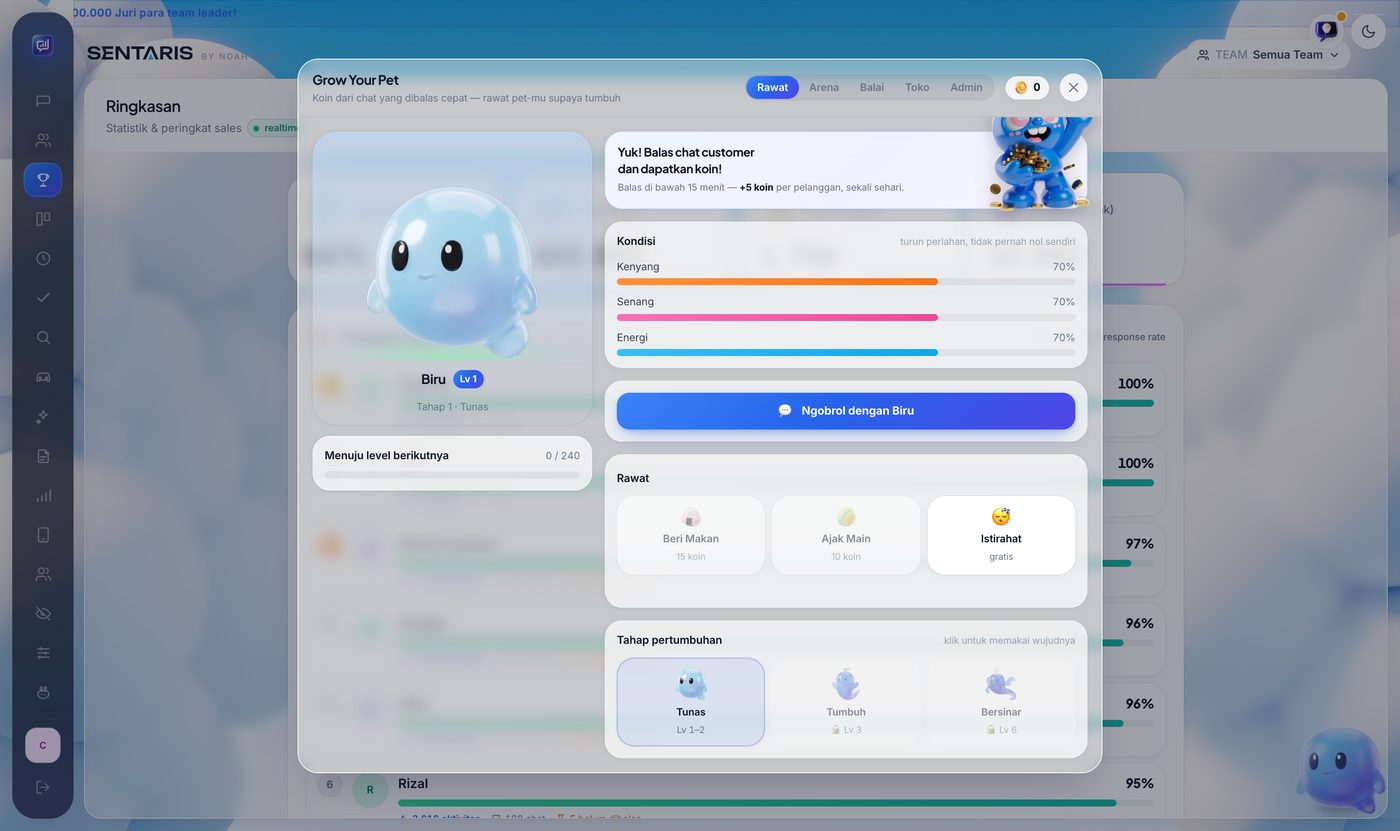
Task: Click the coin balance counter
Action: pyautogui.click(x=1027, y=87)
